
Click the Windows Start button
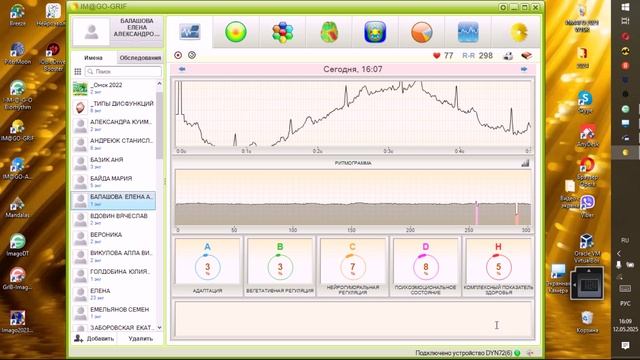tap(625, 7)
